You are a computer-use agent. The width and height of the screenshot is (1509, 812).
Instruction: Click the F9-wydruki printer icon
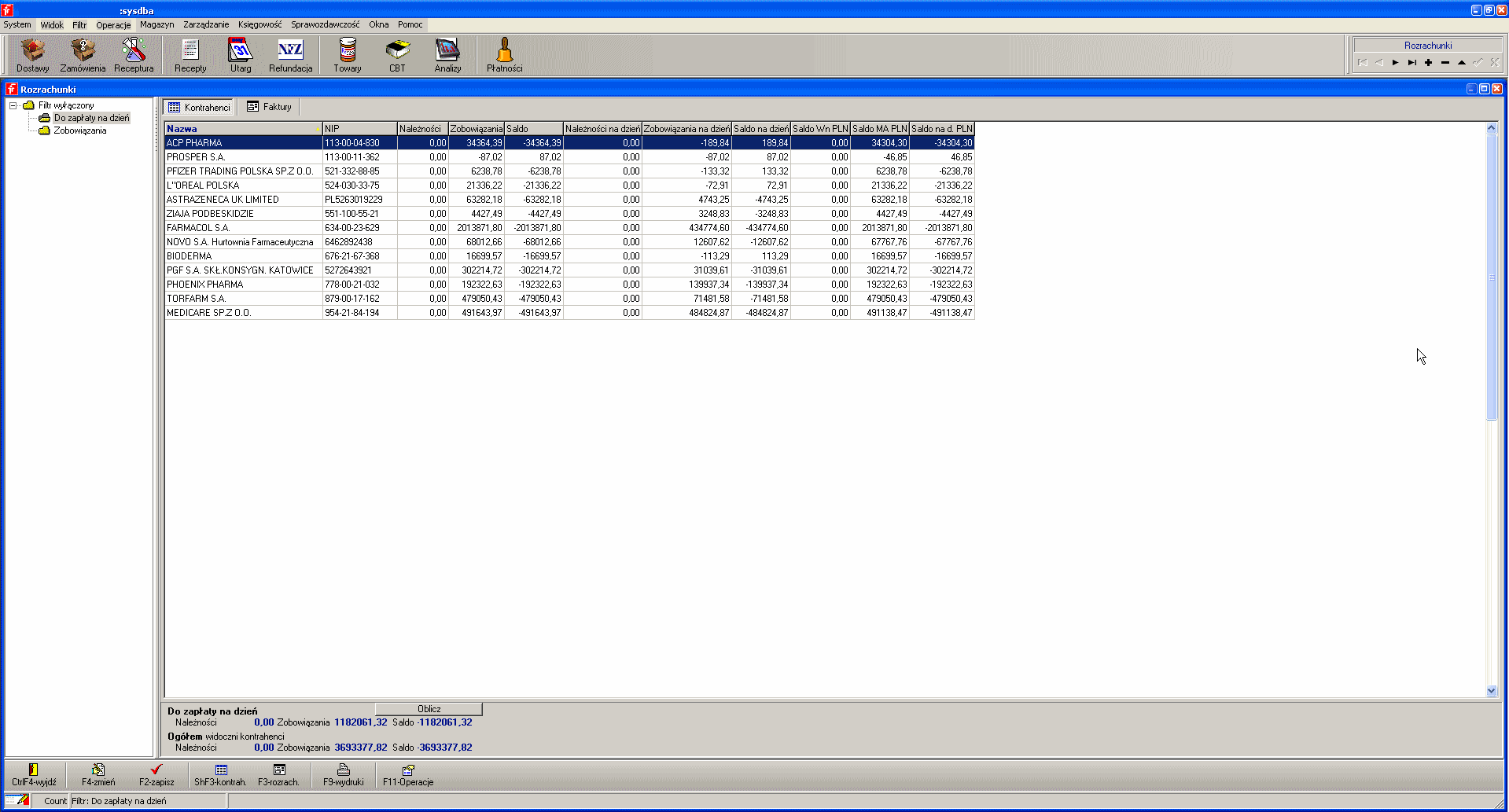344,774
